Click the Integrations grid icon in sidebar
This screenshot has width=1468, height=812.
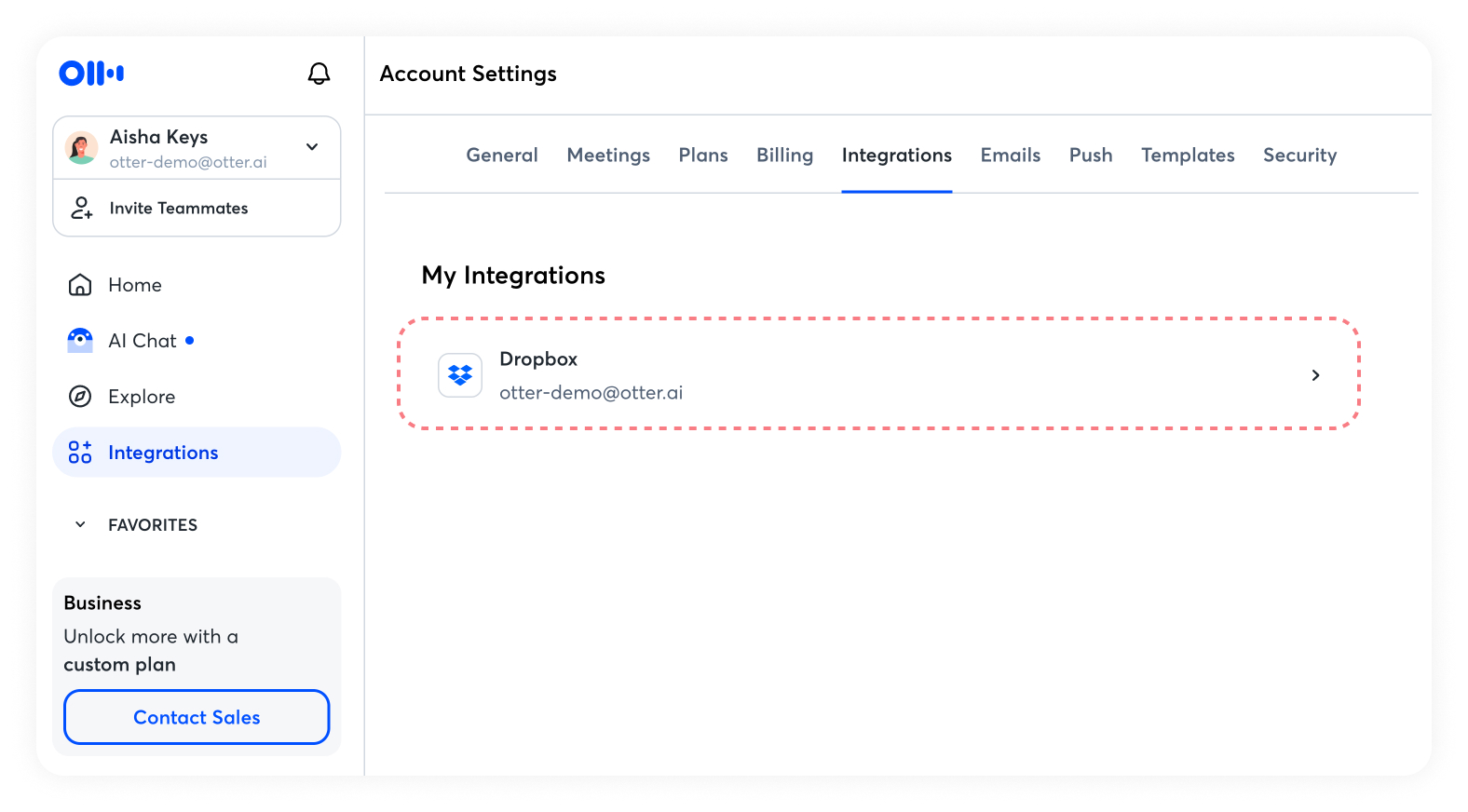[80, 453]
